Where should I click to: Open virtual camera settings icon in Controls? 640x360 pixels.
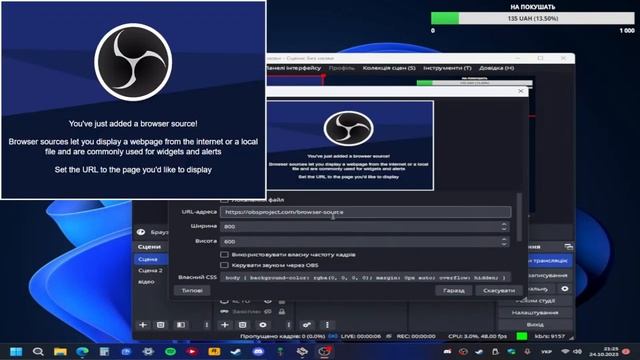(565, 289)
